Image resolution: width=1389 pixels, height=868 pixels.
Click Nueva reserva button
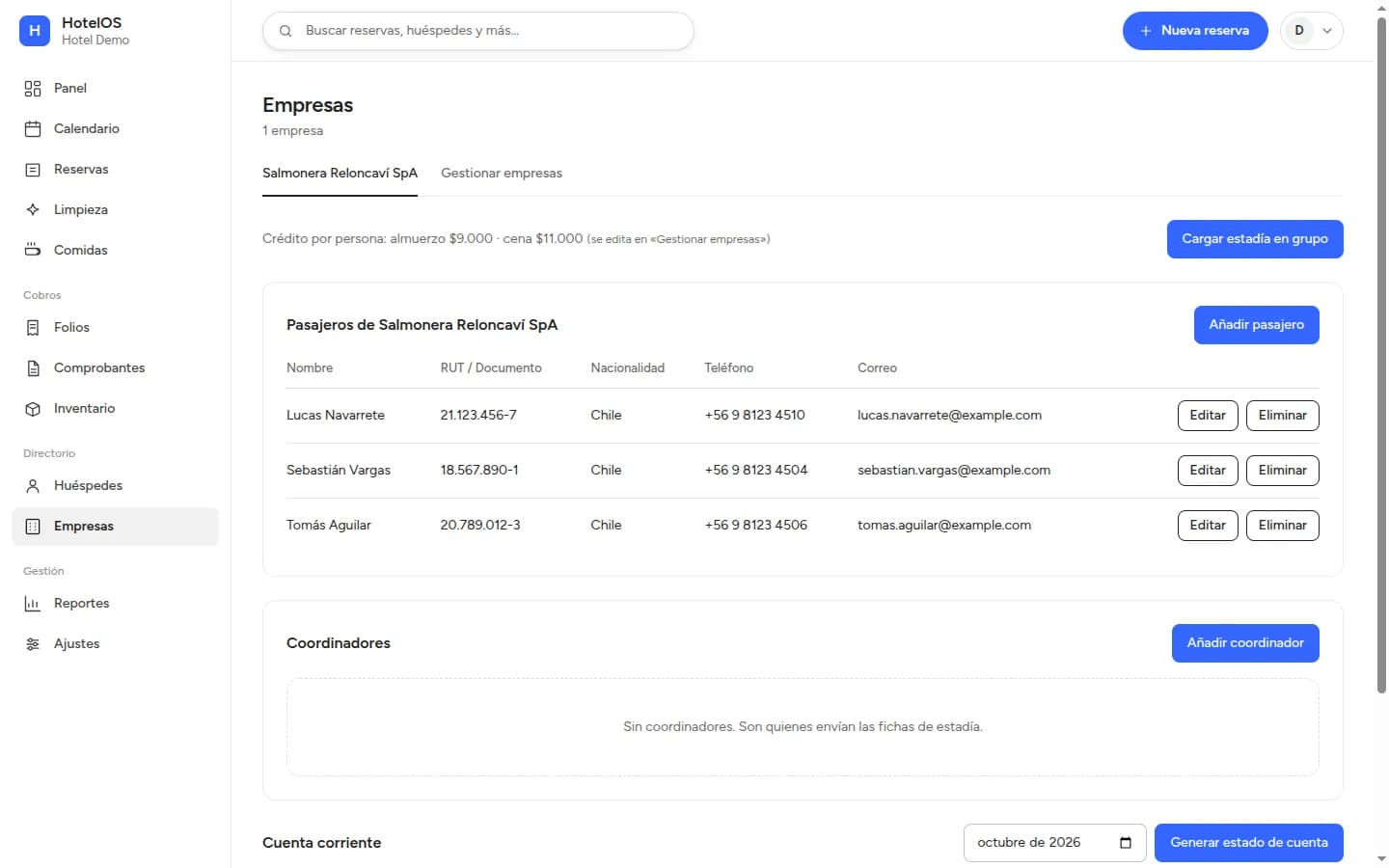tap(1195, 31)
